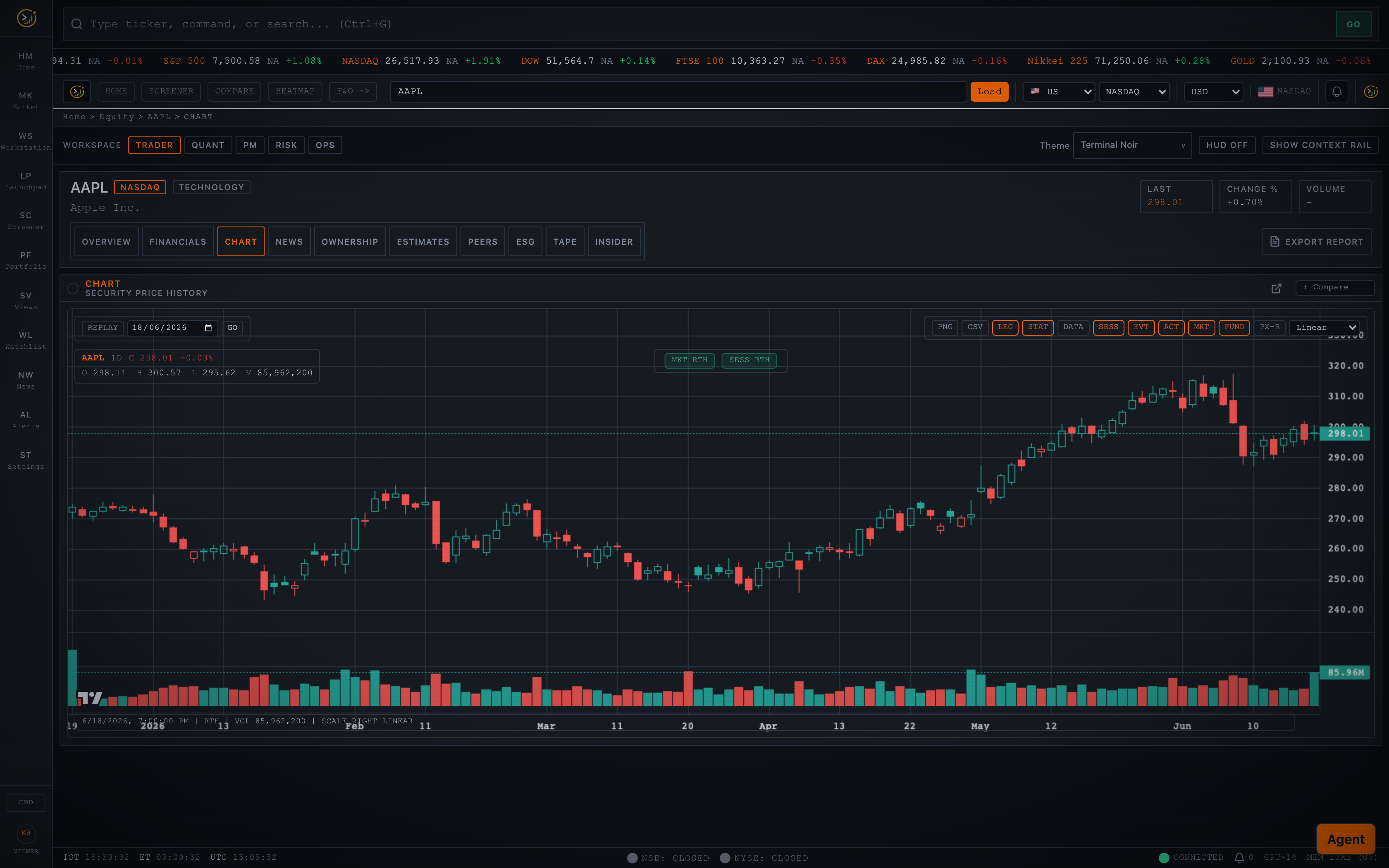1389x868 pixels.
Task: Open MK Market in the sidebar
Action: point(26,100)
